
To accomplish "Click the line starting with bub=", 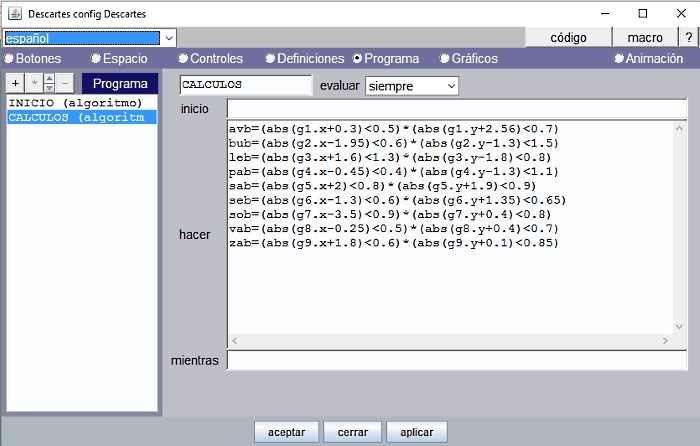I will [x=393, y=143].
